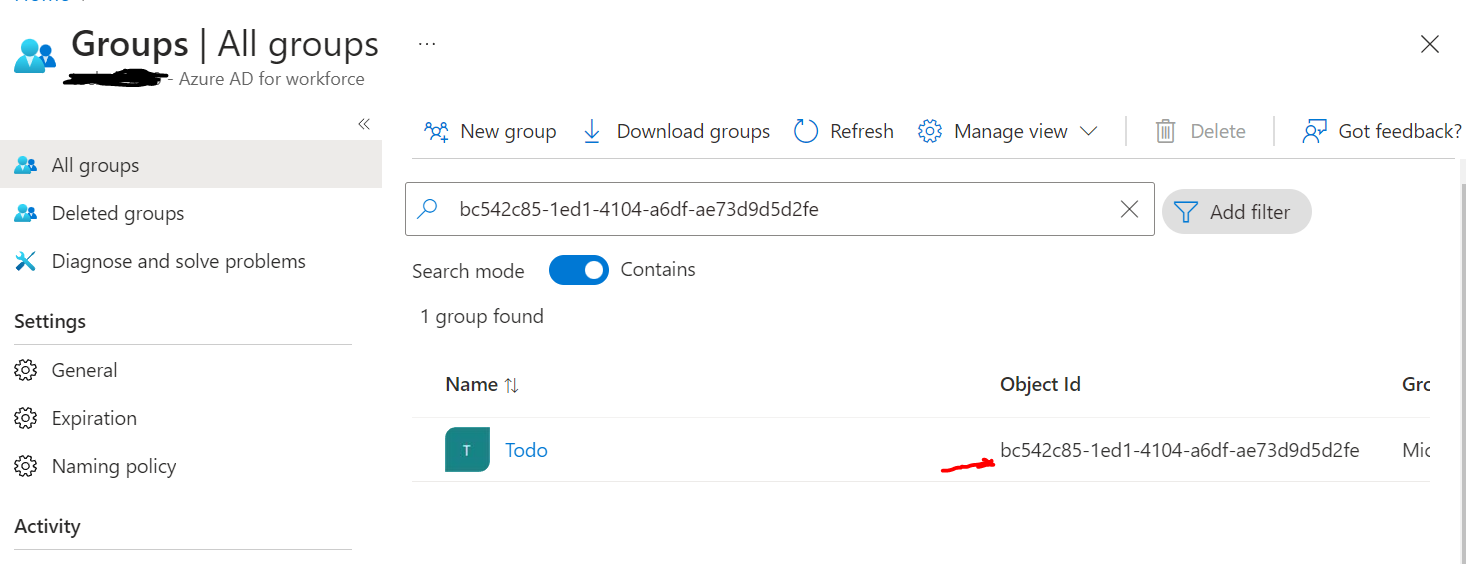
Task: Toggle the Search mode Contains switch
Action: click(578, 270)
